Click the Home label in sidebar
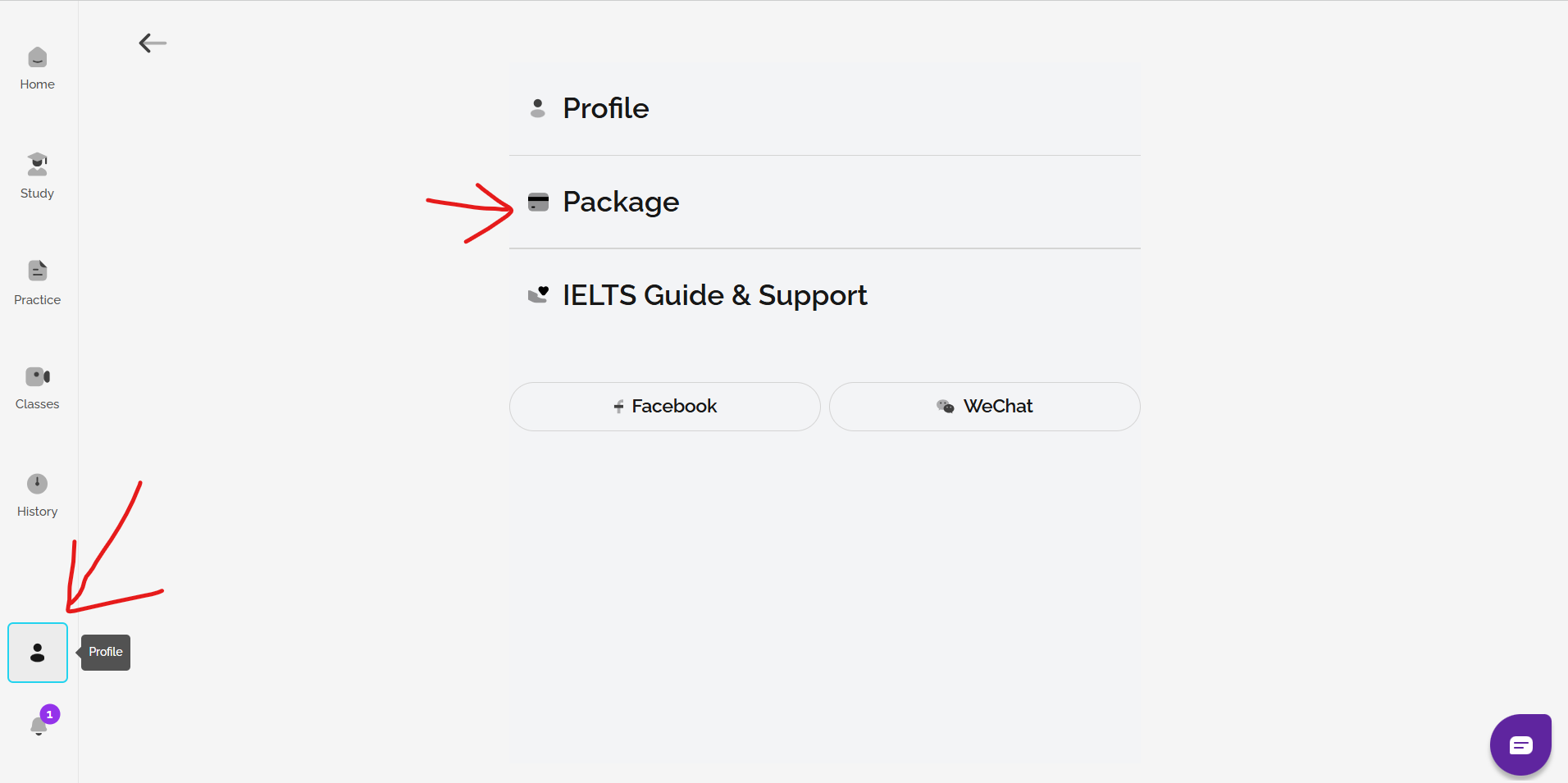The height and width of the screenshot is (783, 1568). click(38, 84)
